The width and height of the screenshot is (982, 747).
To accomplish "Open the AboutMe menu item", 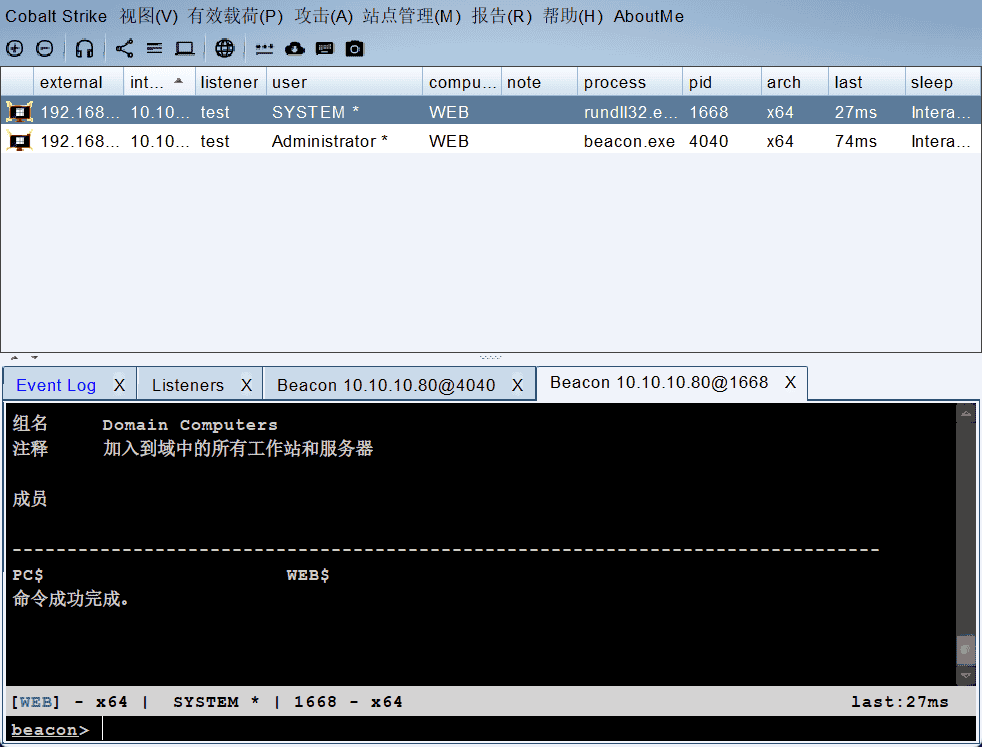I will point(648,16).
